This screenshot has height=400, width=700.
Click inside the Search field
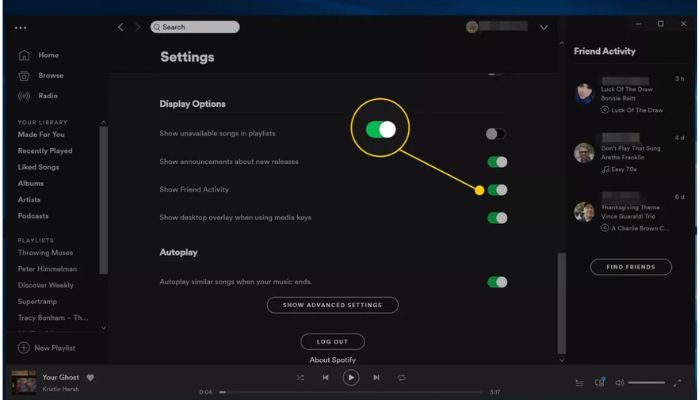[195, 27]
